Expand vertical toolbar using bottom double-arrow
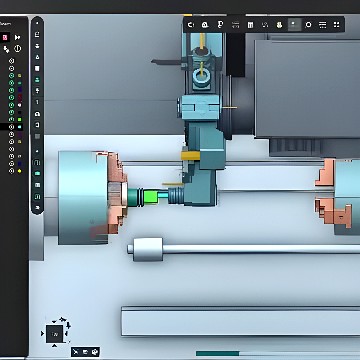The height and width of the screenshot is (360, 360). coord(37,207)
